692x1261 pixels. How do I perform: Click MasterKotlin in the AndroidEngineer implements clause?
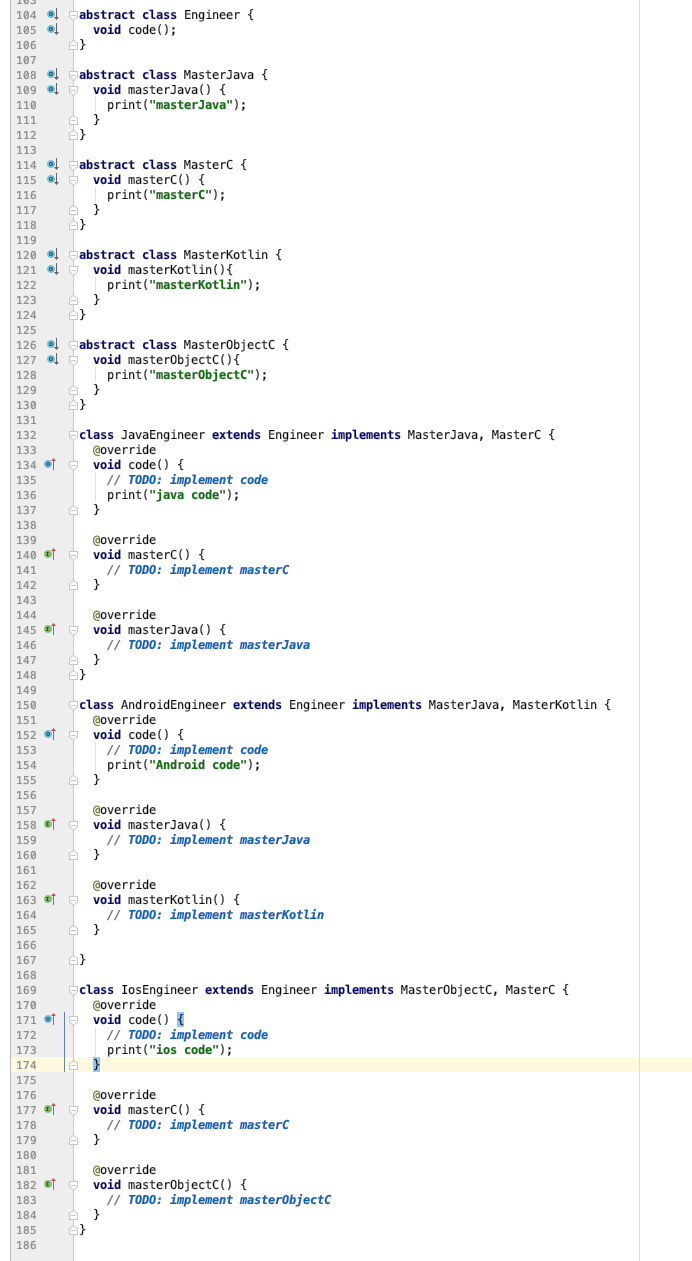click(x=555, y=705)
